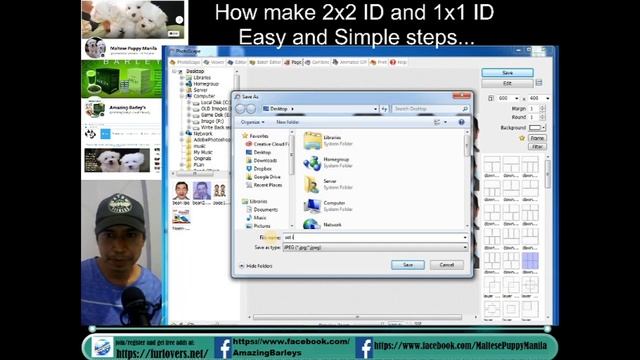Select Originals folder in the tree
This screenshot has height=360, width=640.
pos(202,158)
